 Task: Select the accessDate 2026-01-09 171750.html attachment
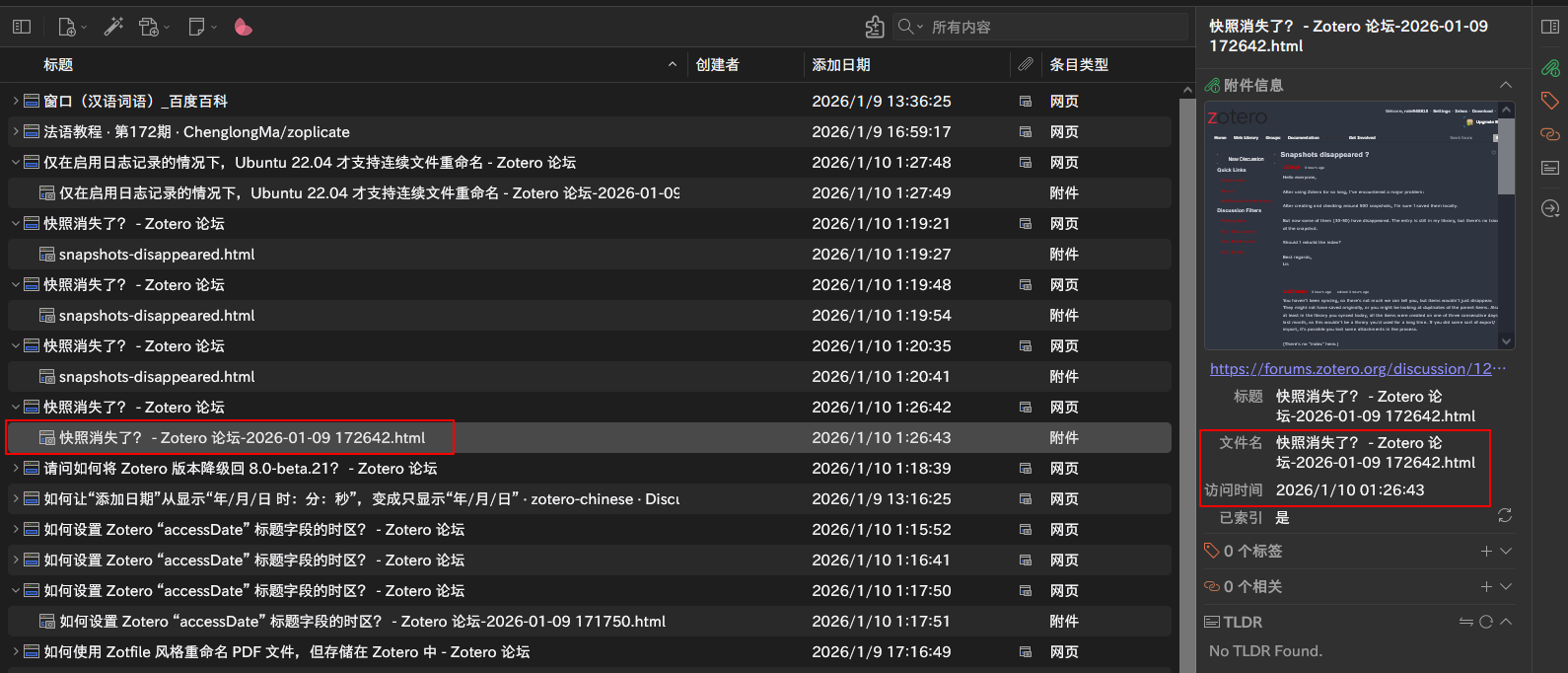[590, 621]
